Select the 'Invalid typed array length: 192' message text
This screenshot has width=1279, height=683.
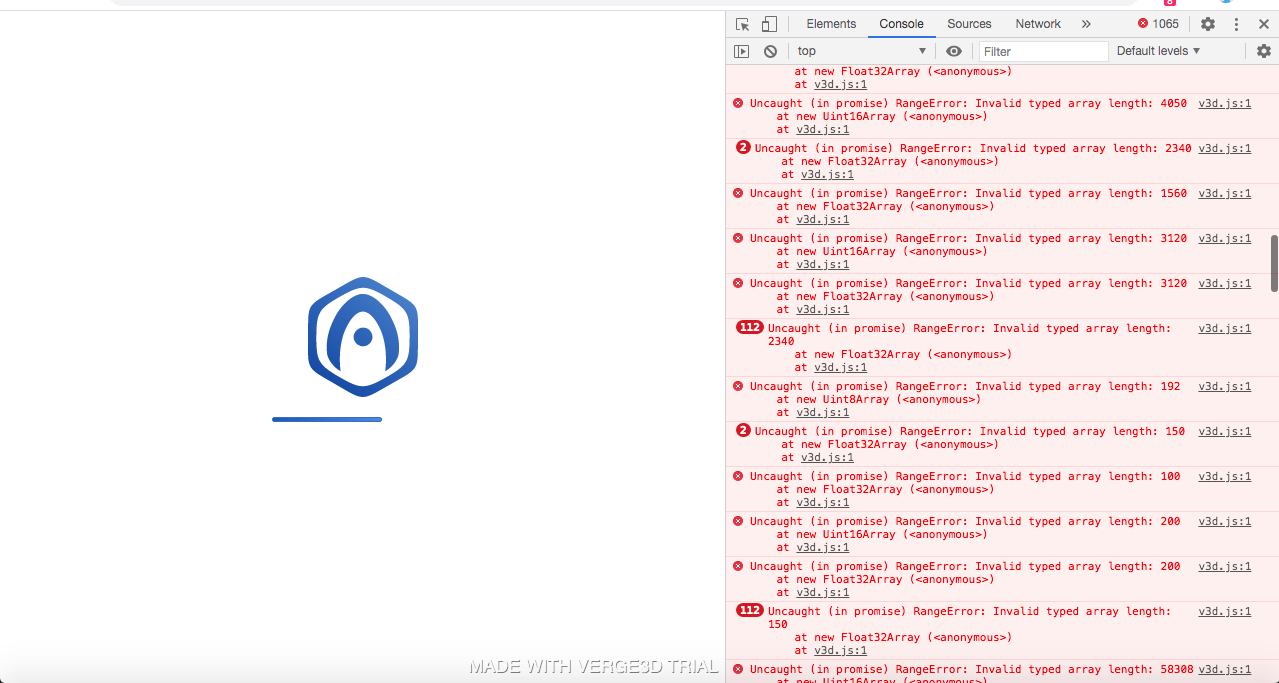[1078, 387]
